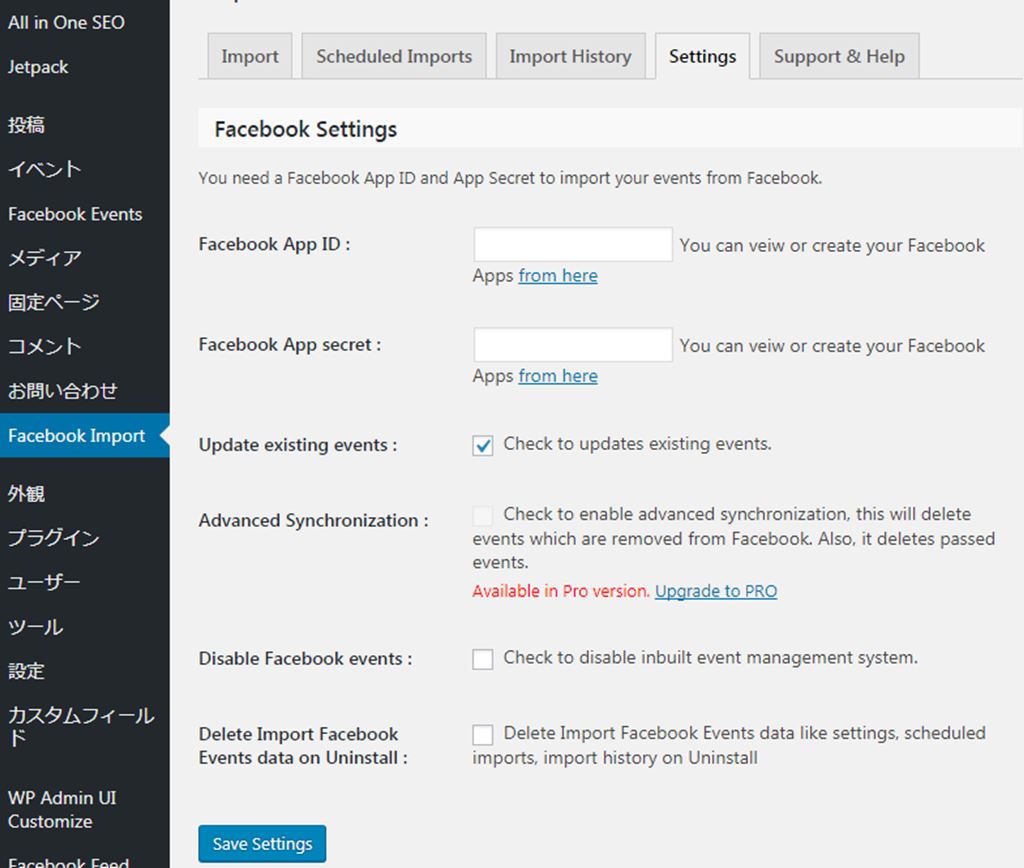Open the Import History tab

570,57
